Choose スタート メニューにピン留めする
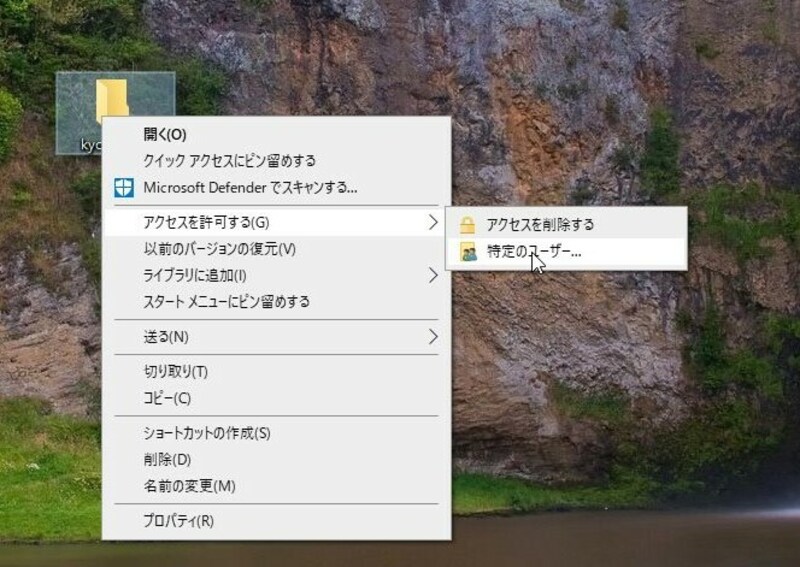800x567 pixels. [x=277, y=302]
